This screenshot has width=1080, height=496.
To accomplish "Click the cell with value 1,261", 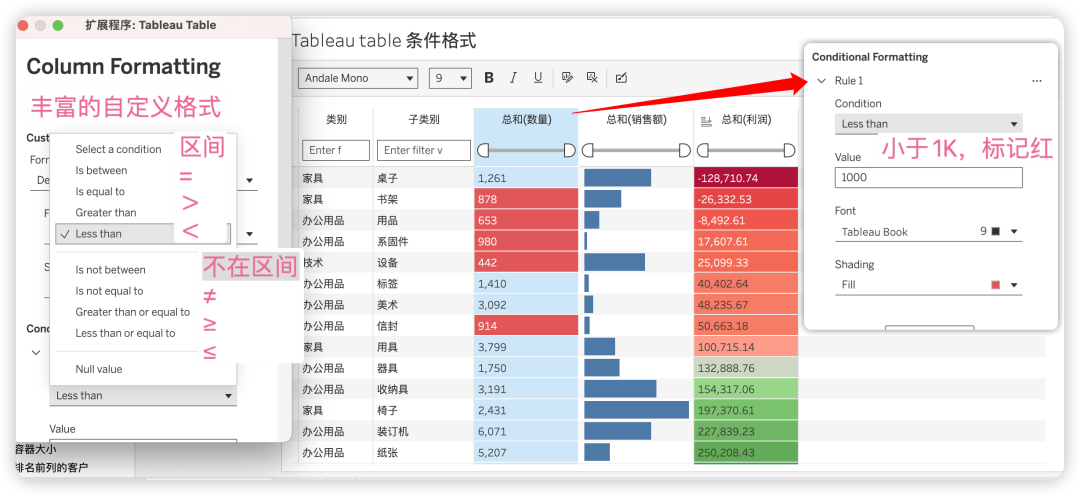I will (x=526, y=178).
